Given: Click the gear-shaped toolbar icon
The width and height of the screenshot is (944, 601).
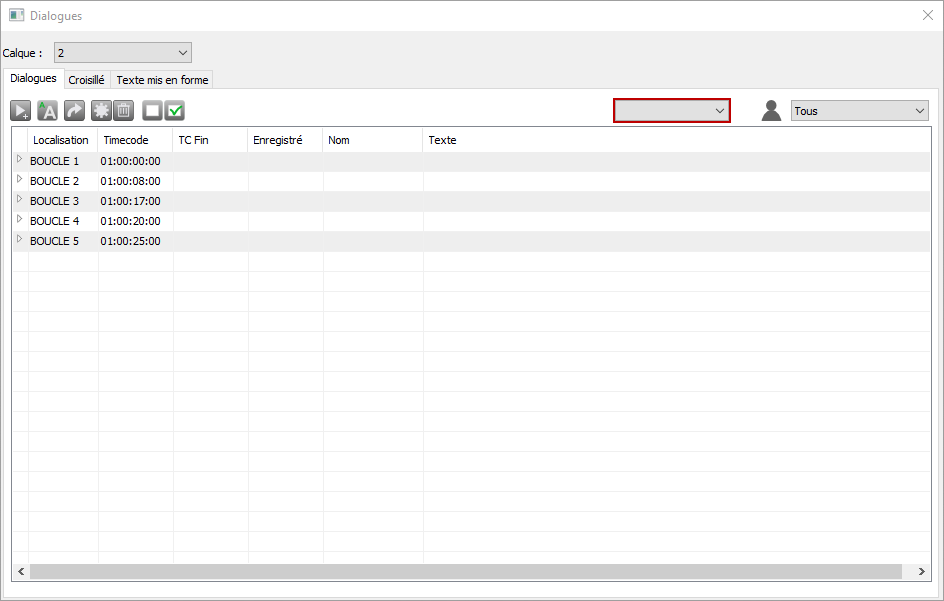Looking at the screenshot, I should [101, 111].
